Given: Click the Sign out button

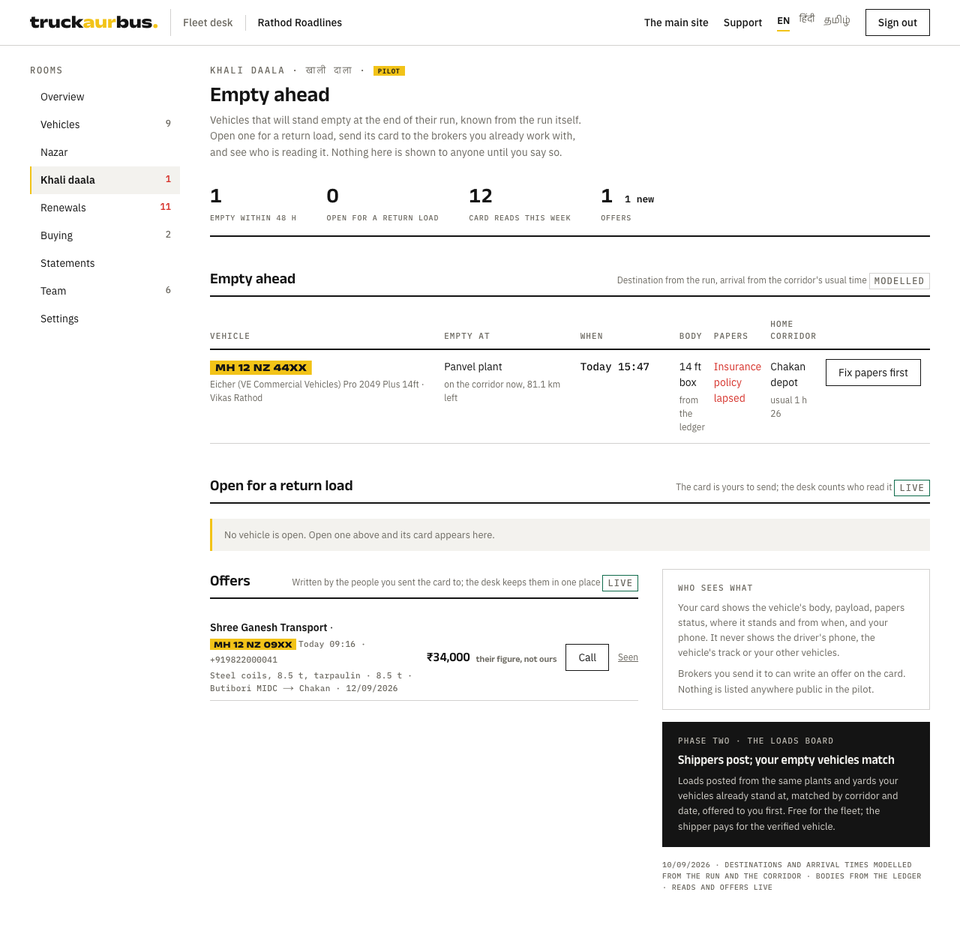Looking at the screenshot, I should [897, 23].
